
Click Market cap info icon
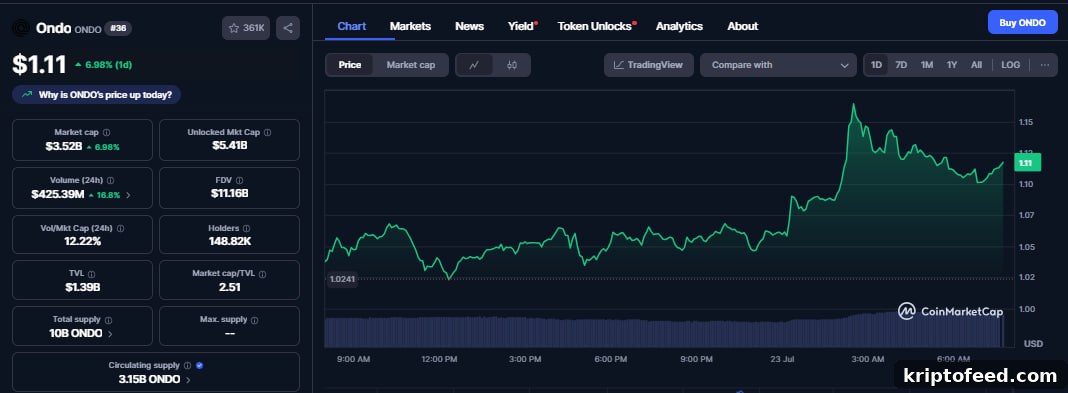pyautogui.click(x=106, y=132)
